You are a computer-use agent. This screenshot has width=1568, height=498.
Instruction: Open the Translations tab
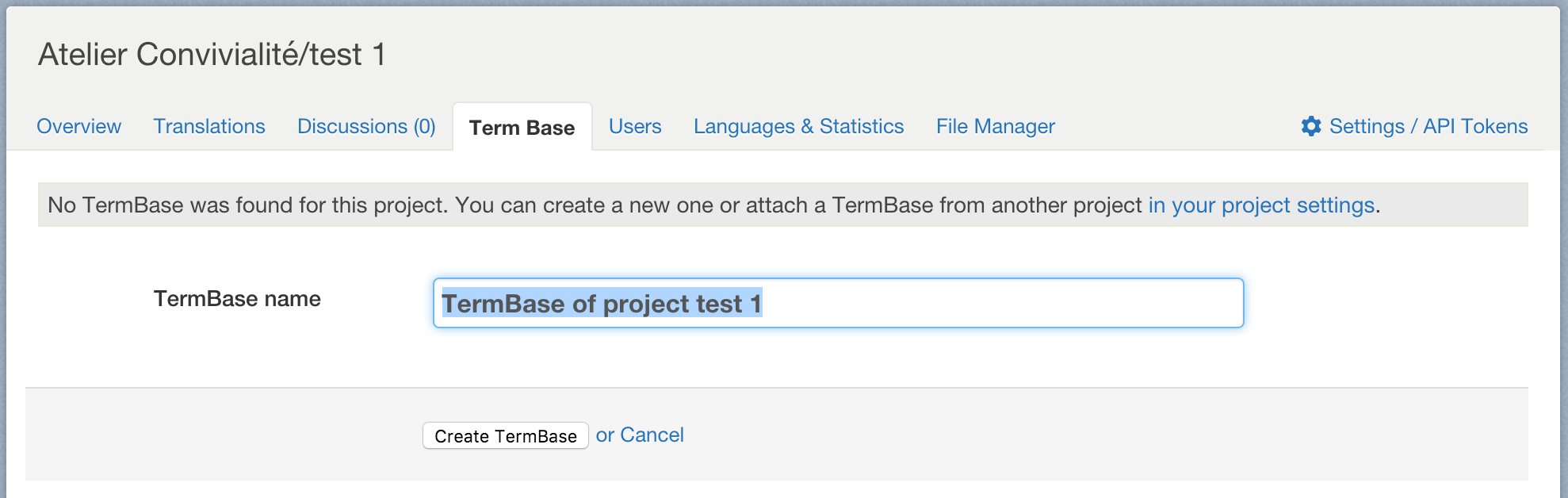(209, 126)
